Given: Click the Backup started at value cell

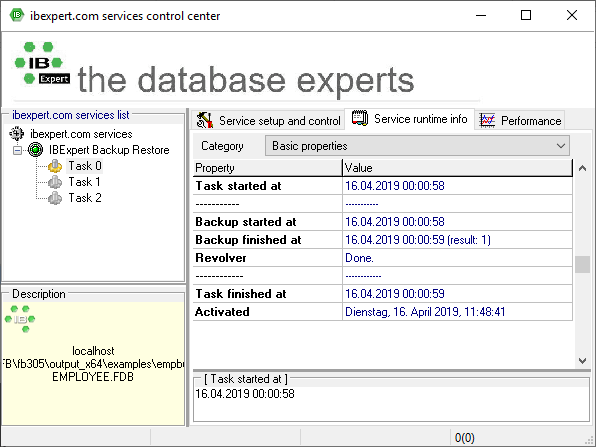Looking at the screenshot, I should 457,222.
